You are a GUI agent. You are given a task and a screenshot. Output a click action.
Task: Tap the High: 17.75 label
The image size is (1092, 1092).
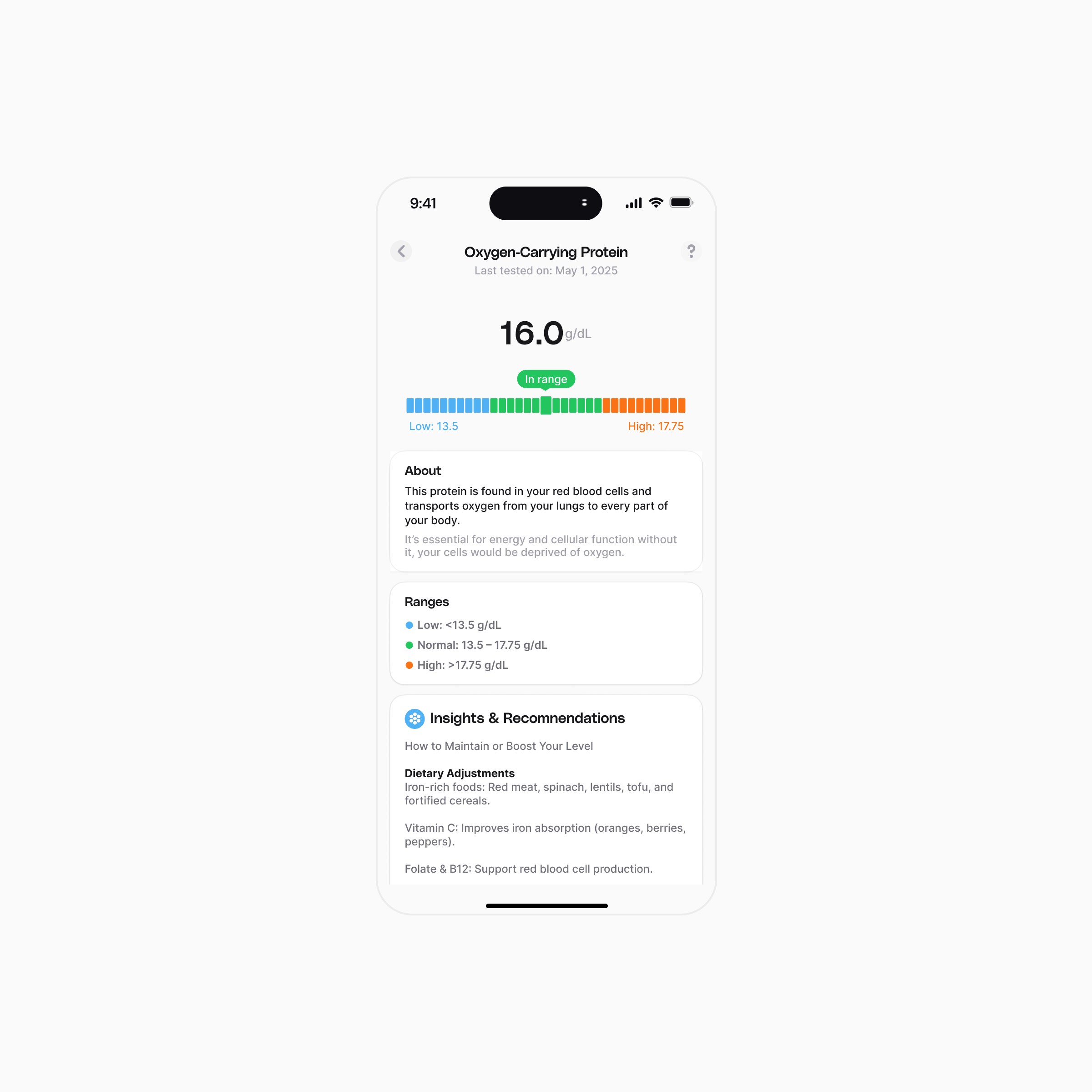click(656, 426)
